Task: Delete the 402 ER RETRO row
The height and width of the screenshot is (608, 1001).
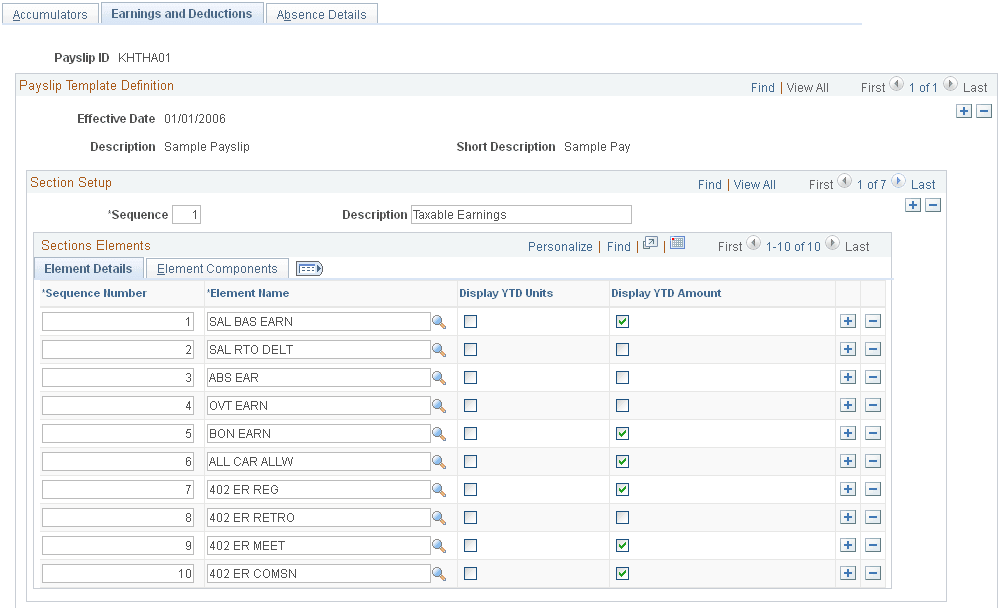Action: click(x=871, y=517)
